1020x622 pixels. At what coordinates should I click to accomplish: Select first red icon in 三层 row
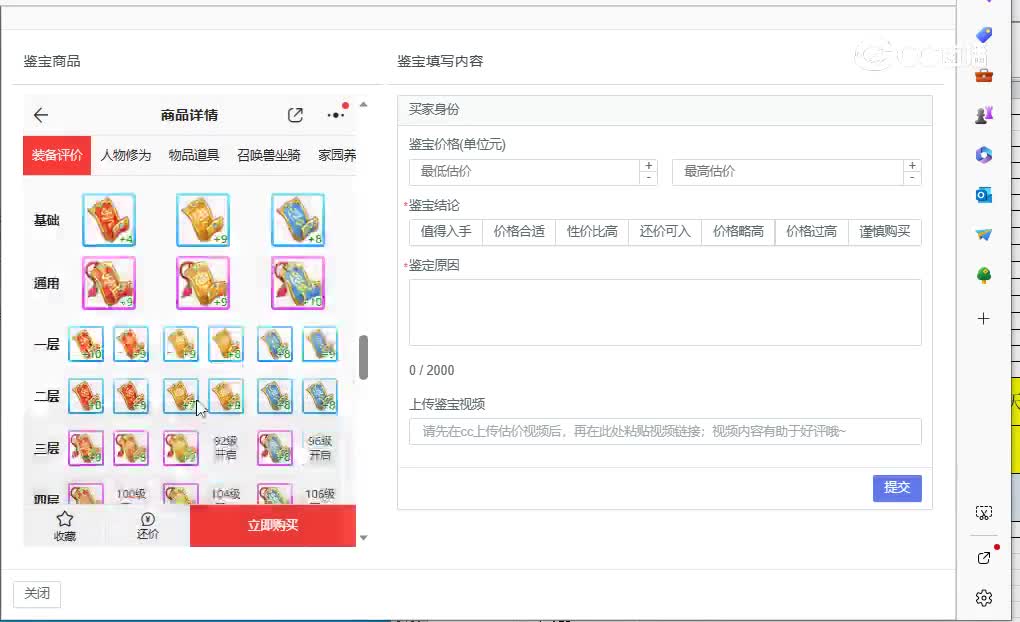click(x=86, y=448)
